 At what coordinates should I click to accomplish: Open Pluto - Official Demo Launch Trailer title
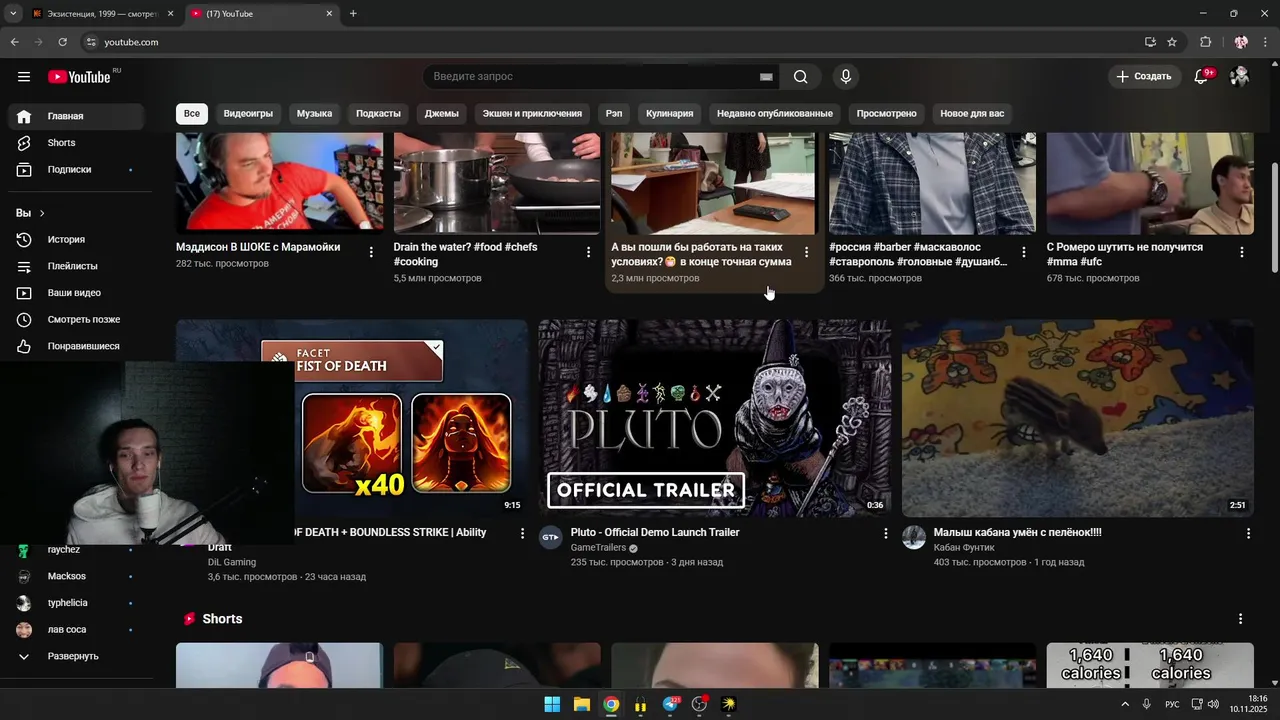(655, 532)
